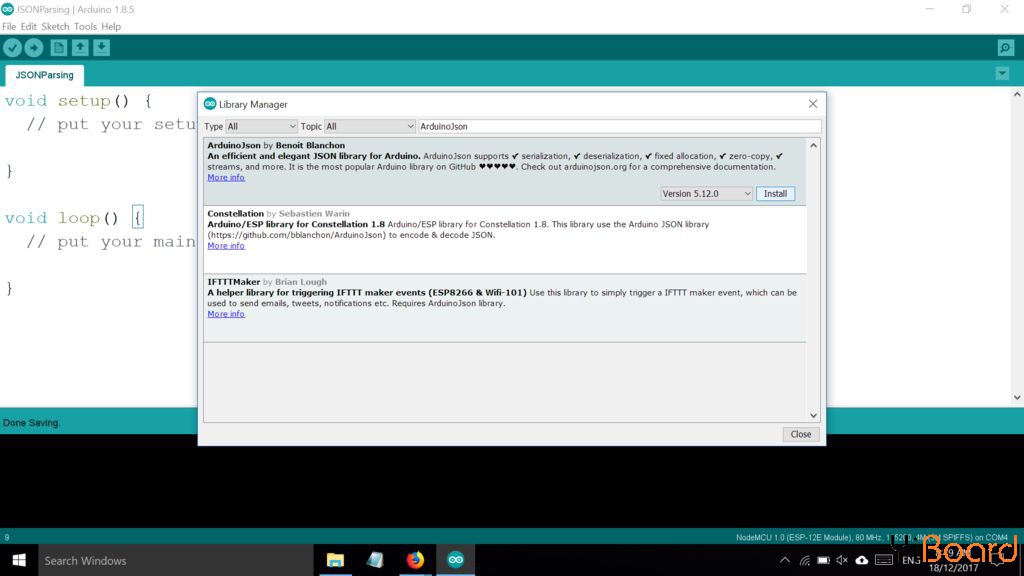Open the Edit menu
The height and width of the screenshot is (576, 1024).
[x=29, y=27]
